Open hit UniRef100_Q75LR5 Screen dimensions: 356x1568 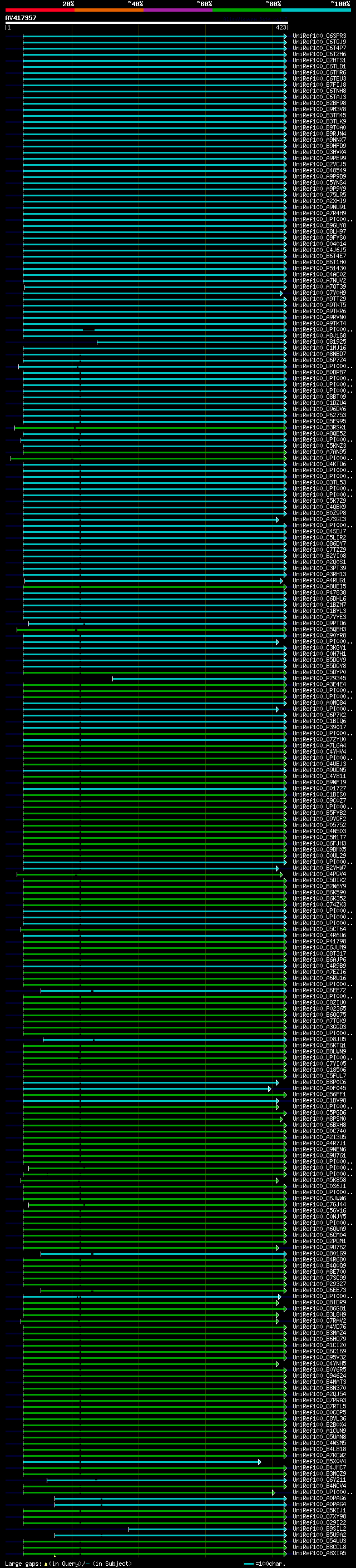click(x=319, y=195)
